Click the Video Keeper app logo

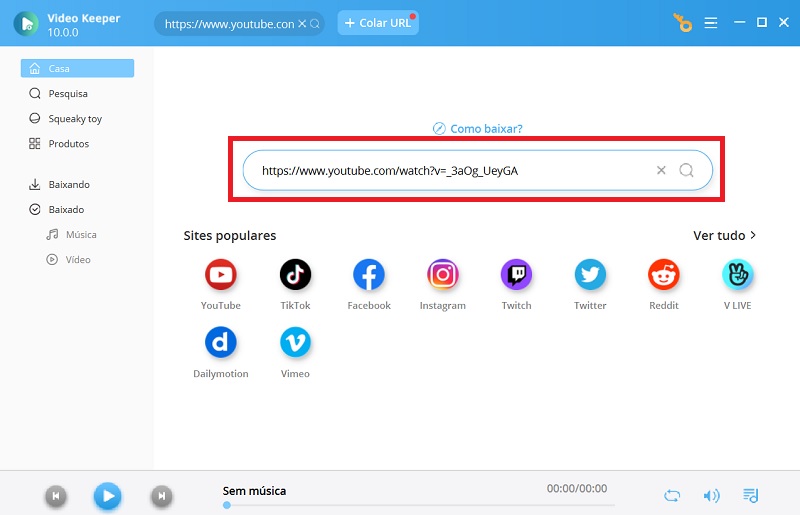tap(26, 23)
